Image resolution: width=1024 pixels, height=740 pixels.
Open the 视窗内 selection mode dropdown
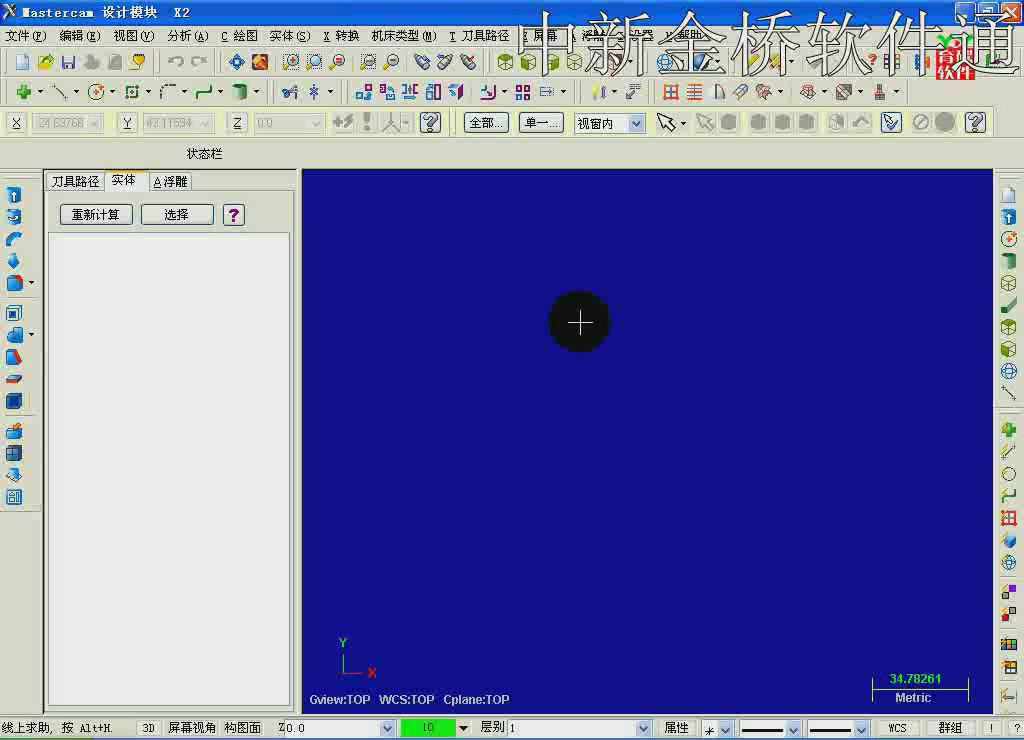pyautogui.click(x=635, y=123)
